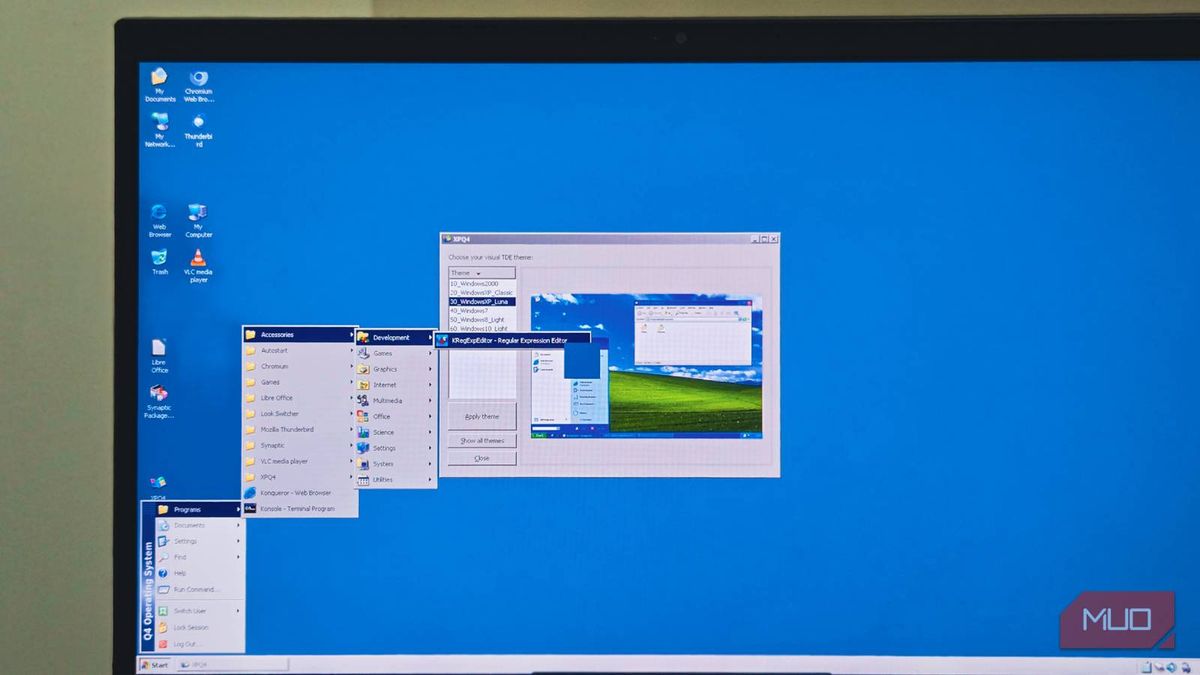1200x675 pixels.
Task: Open the VLC media player desktop icon
Action: [x=198, y=266]
